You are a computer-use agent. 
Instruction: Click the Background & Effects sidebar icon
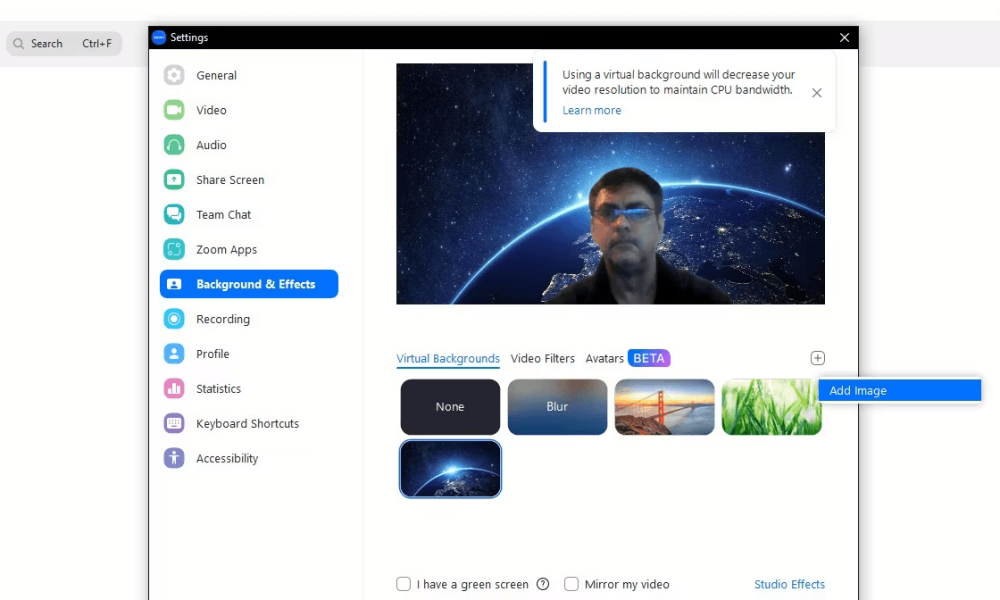[173, 284]
